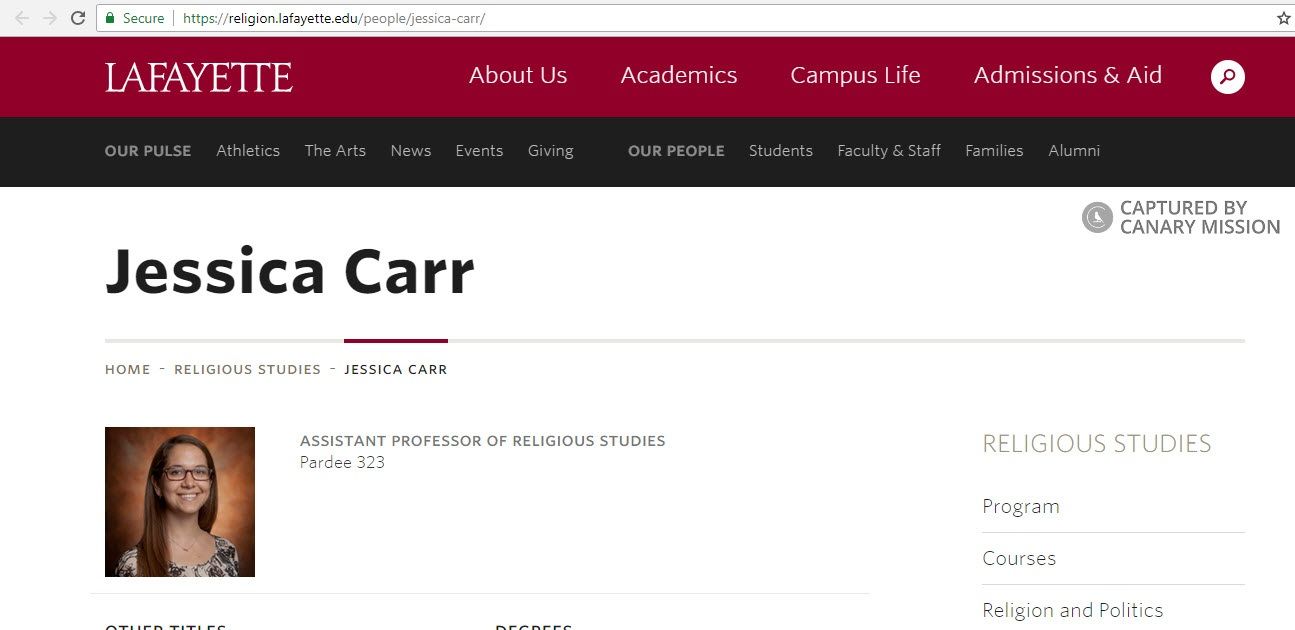The image size is (1295, 630).
Task: Visit the Athletics page
Action: coord(248,151)
